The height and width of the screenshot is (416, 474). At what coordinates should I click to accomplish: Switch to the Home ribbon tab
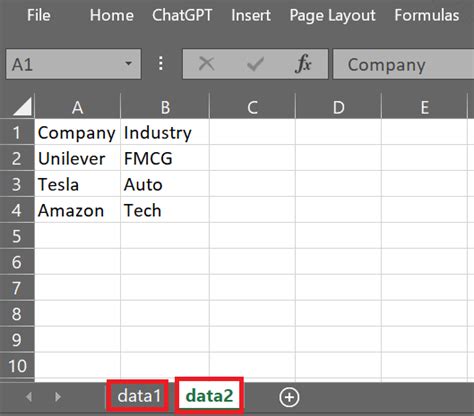(x=112, y=15)
